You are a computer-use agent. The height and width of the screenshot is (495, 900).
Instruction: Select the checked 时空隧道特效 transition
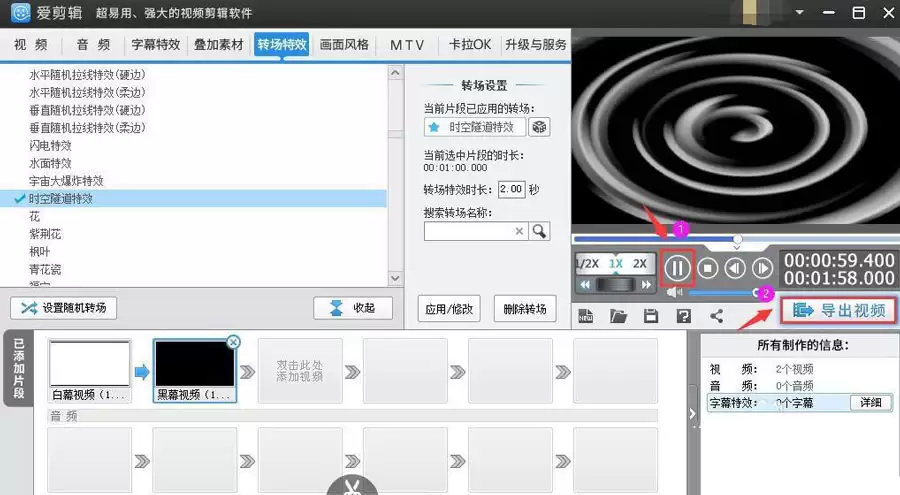tap(193, 199)
